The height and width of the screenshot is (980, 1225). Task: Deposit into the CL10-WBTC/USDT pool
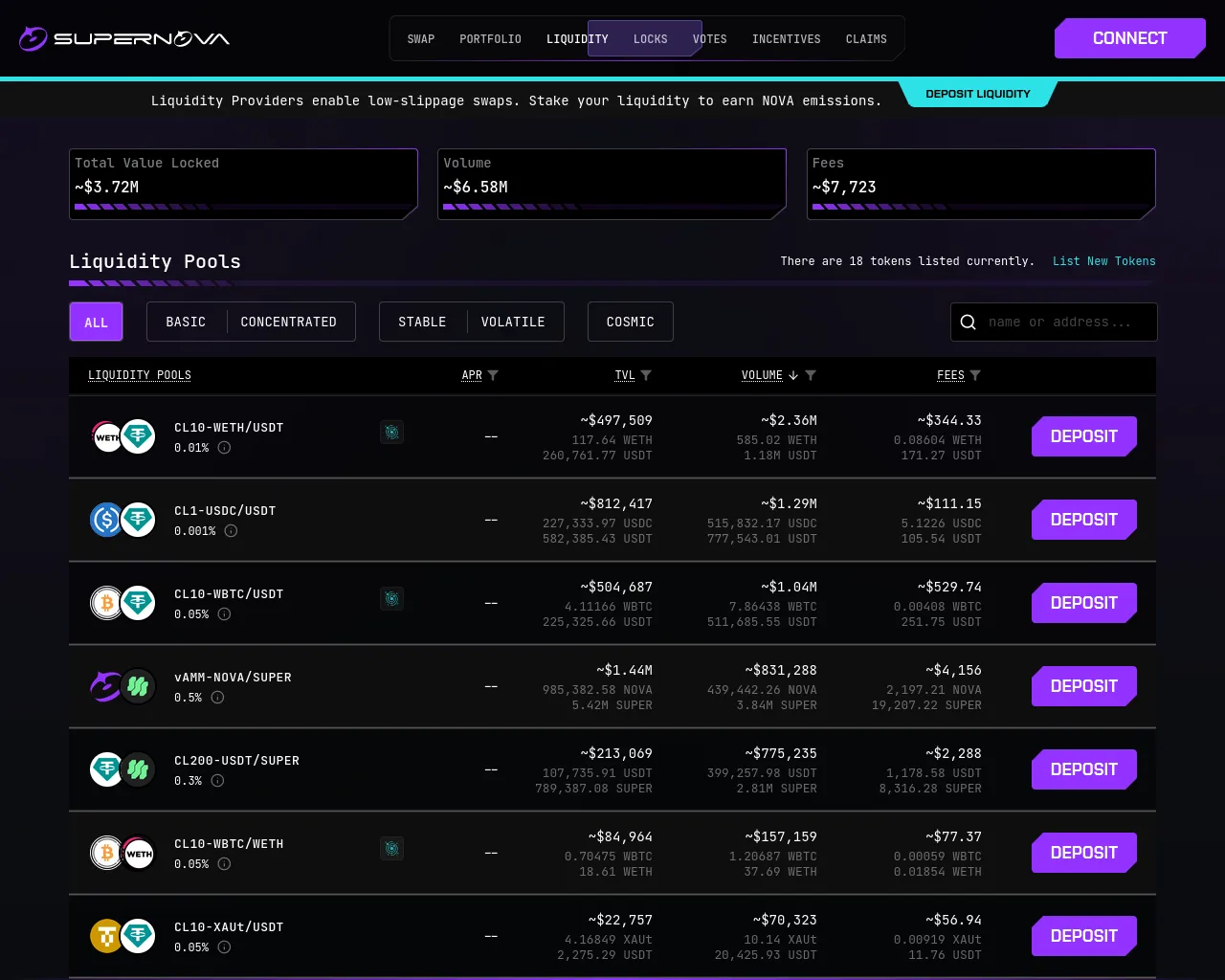1084,603
